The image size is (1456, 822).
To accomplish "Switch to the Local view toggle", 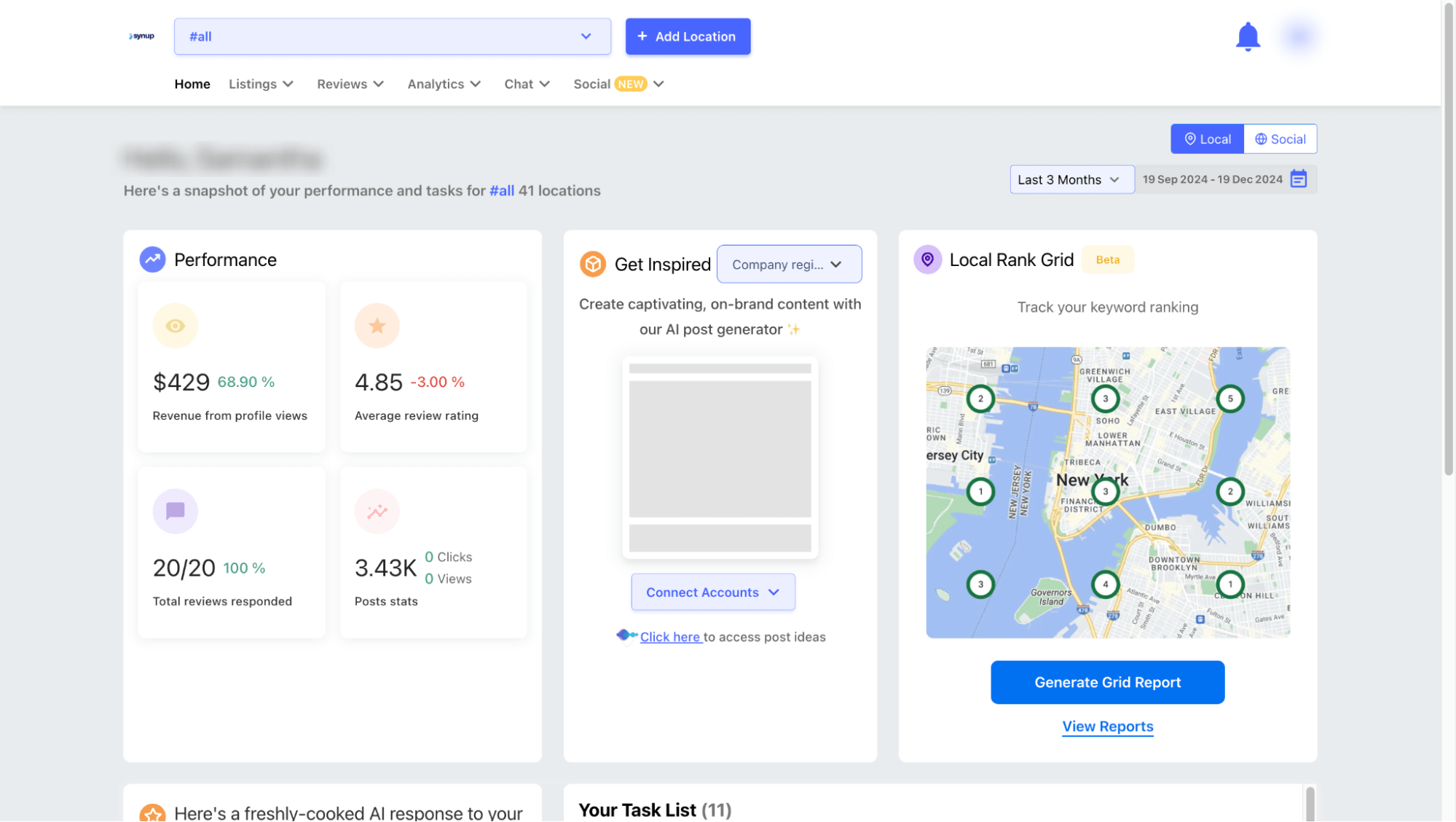I will click(1207, 139).
